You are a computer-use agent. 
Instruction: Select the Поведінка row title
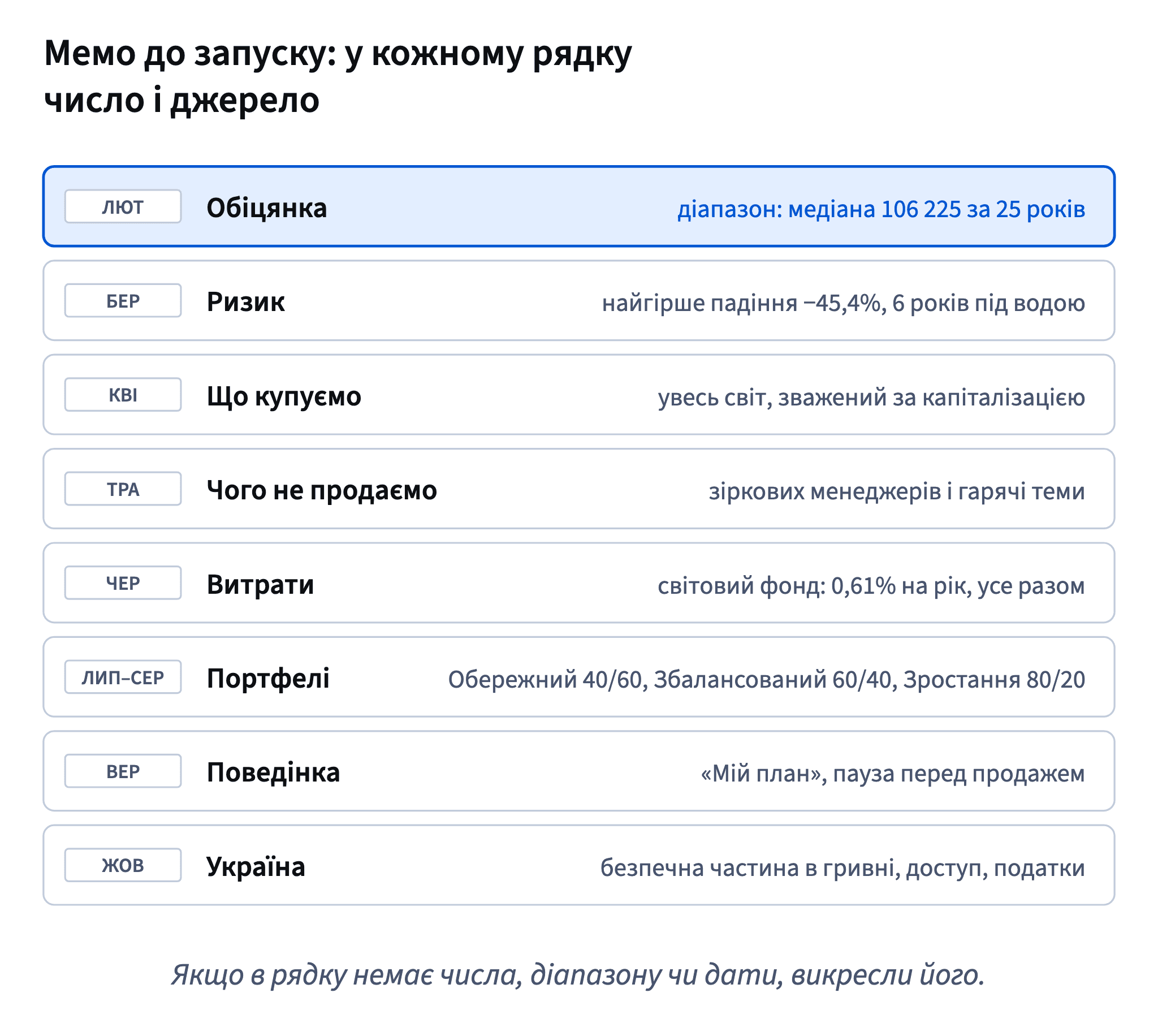click(x=273, y=772)
